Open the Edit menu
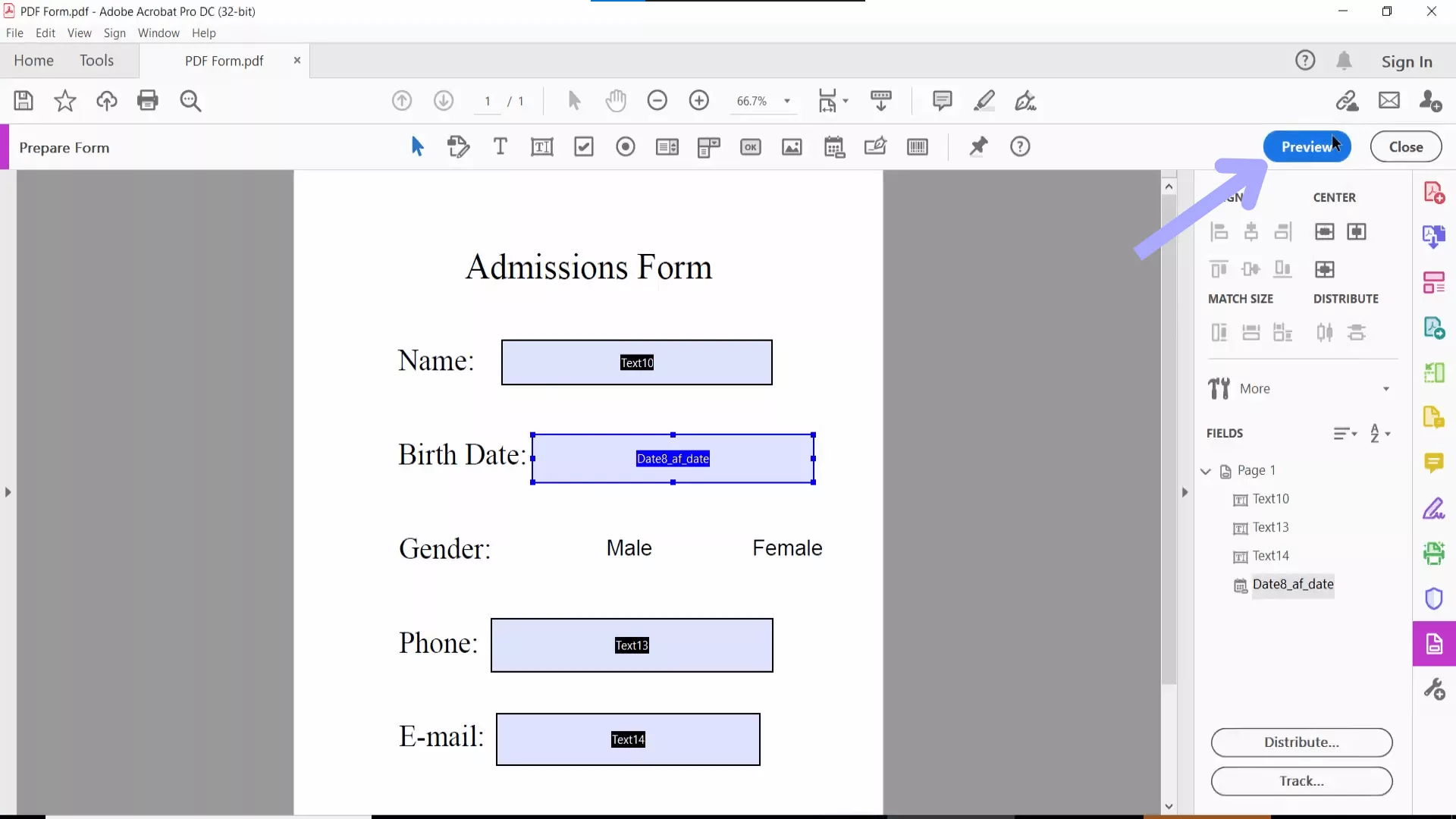Viewport: 1456px width, 819px height. click(x=45, y=33)
